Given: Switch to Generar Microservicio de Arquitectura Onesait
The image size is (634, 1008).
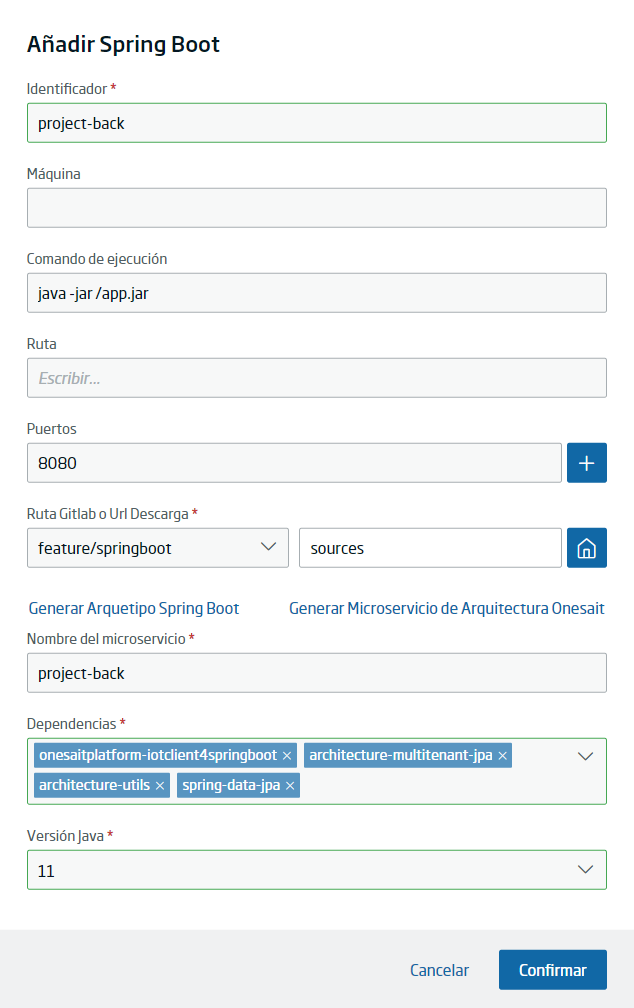Looking at the screenshot, I should [447, 608].
